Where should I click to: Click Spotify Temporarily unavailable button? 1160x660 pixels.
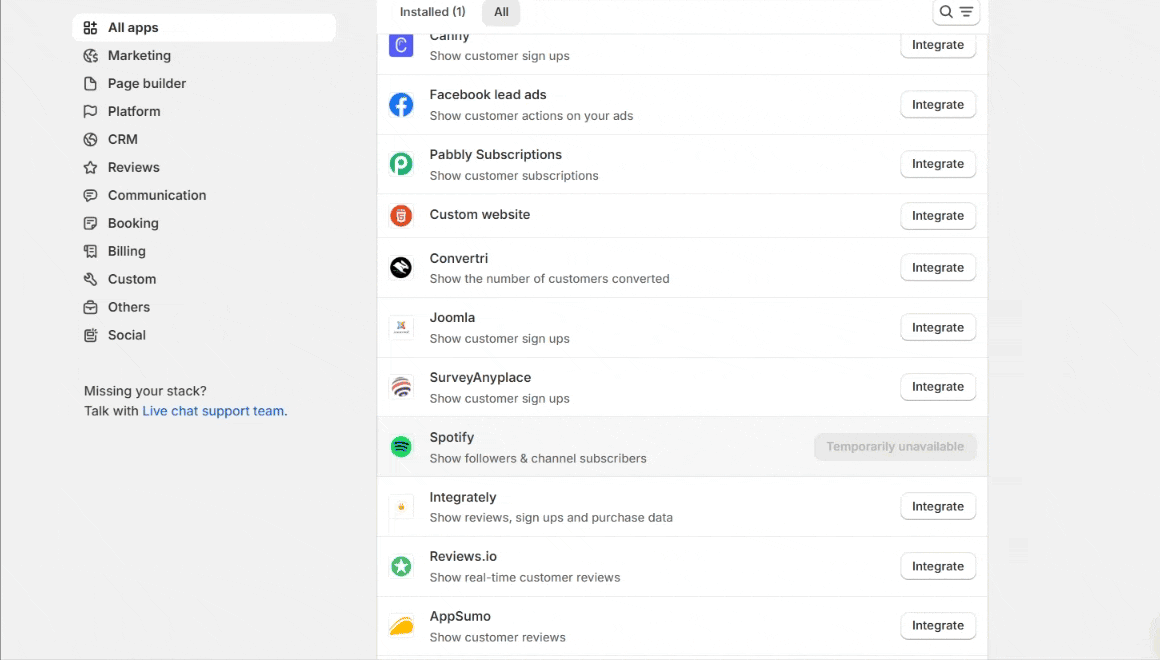point(895,446)
